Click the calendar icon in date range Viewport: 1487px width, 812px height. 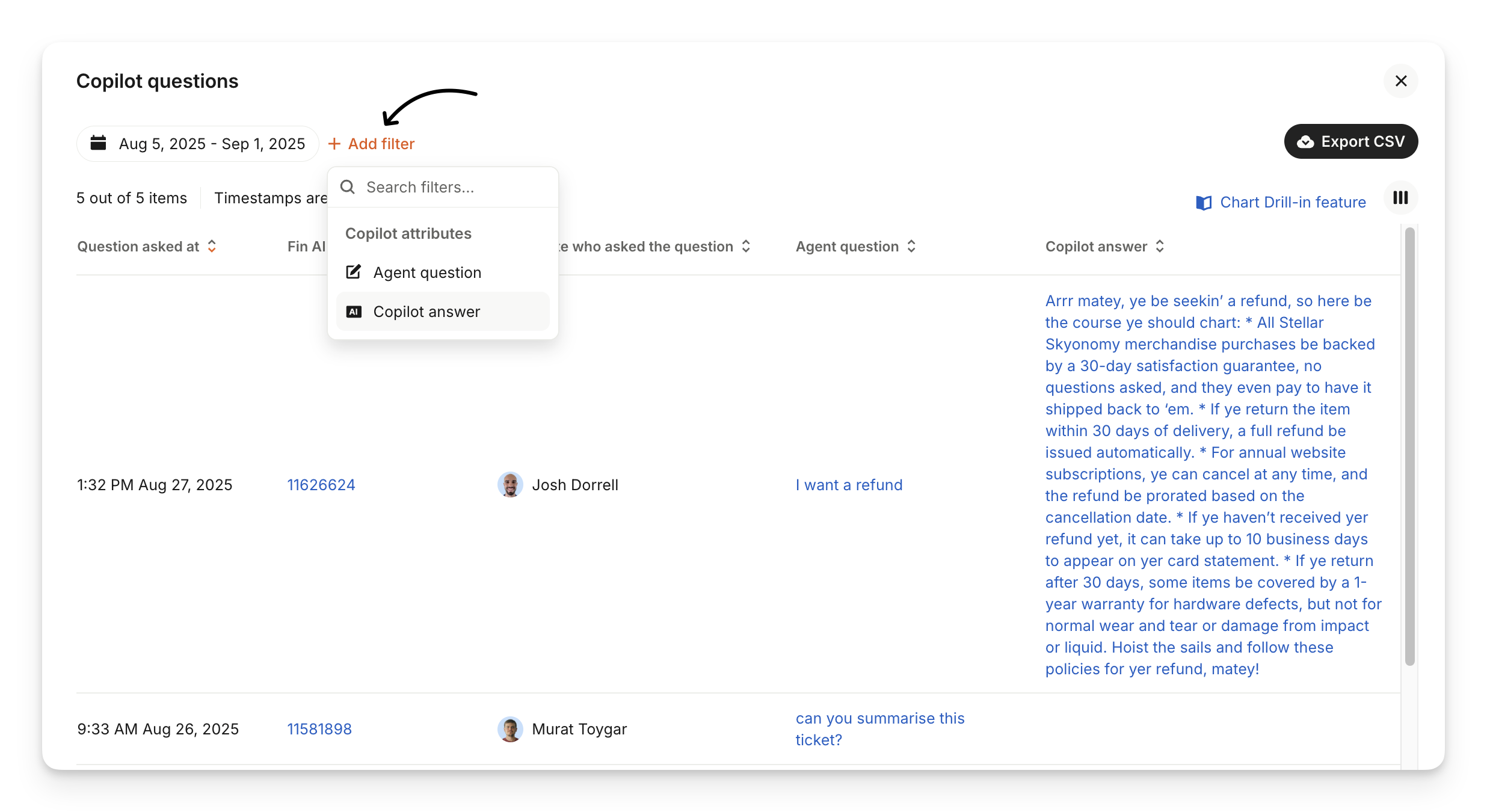click(x=98, y=143)
